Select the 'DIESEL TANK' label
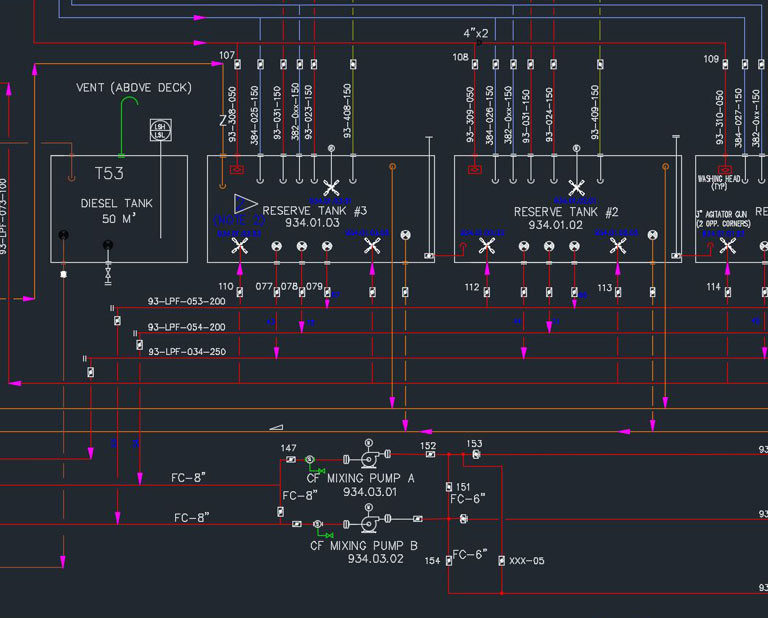The height and width of the screenshot is (618, 768). (x=117, y=203)
